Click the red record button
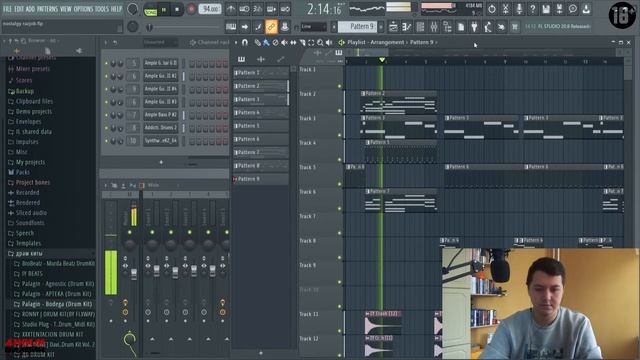The height and width of the screenshot is (360, 640). [x=191, y=9]
